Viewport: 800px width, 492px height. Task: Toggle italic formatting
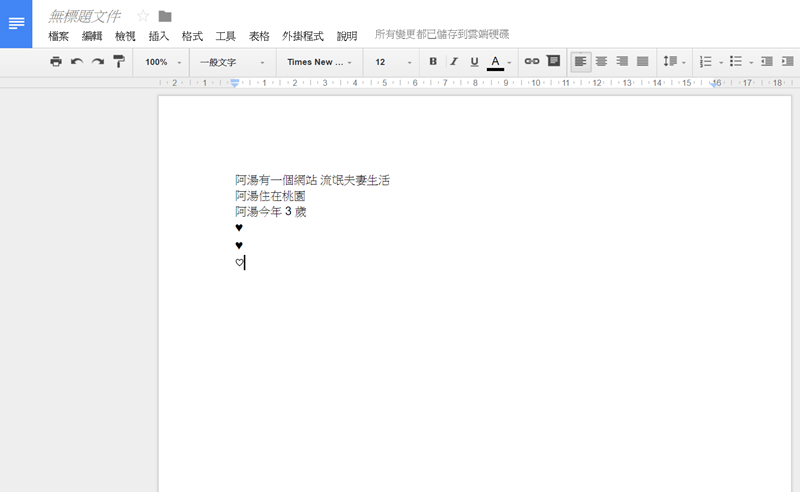(454, 61)
